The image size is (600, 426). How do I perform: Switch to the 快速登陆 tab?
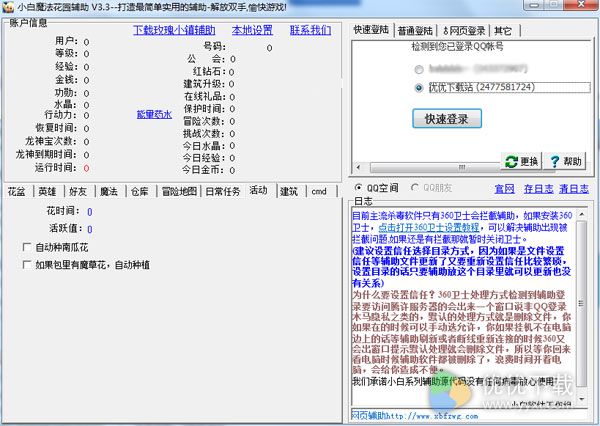click(371, 30)
